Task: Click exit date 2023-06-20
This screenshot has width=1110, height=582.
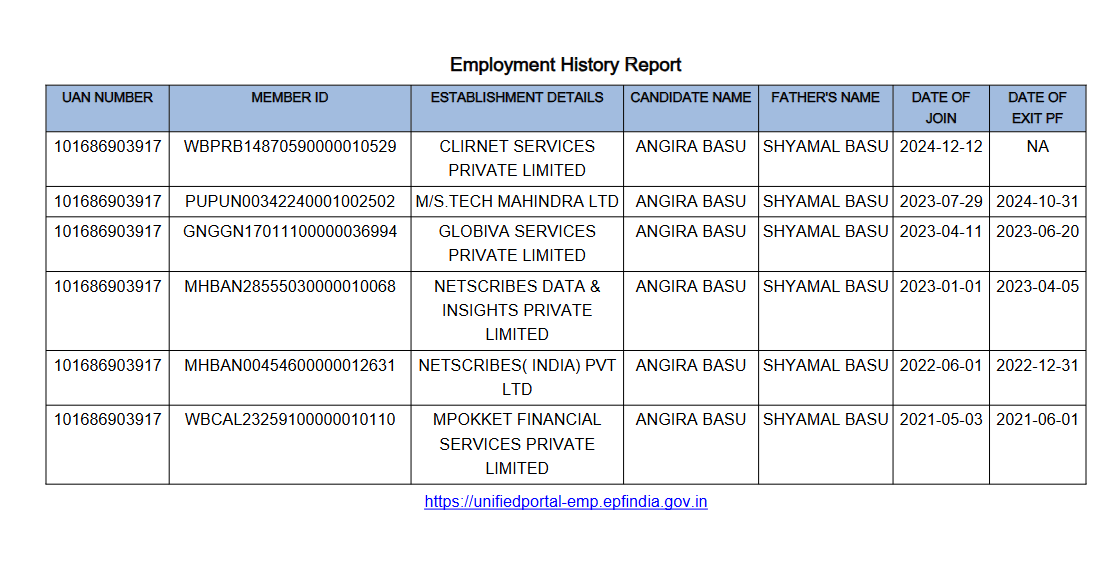Action: click(x=1037, y=232)
